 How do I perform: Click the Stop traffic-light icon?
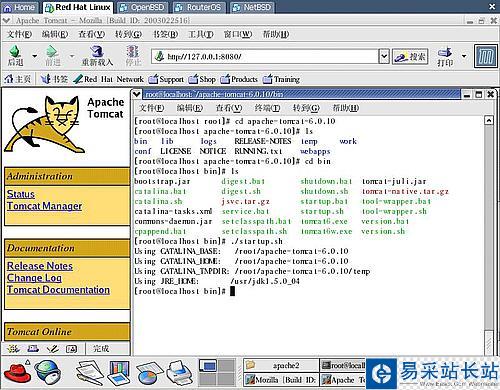132,51
